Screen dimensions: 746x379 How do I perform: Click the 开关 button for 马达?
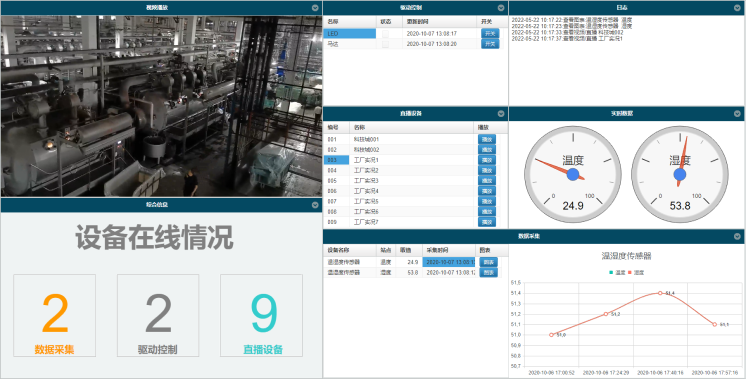490,44
